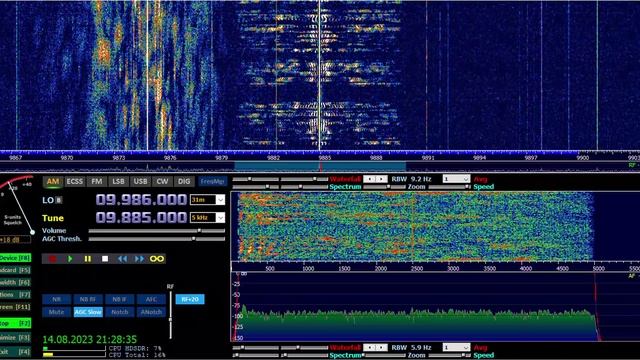Viewport: 640px width, 360px height.
Task: Enable the NB RF noise blanker
Action: [x=88, y=299]
